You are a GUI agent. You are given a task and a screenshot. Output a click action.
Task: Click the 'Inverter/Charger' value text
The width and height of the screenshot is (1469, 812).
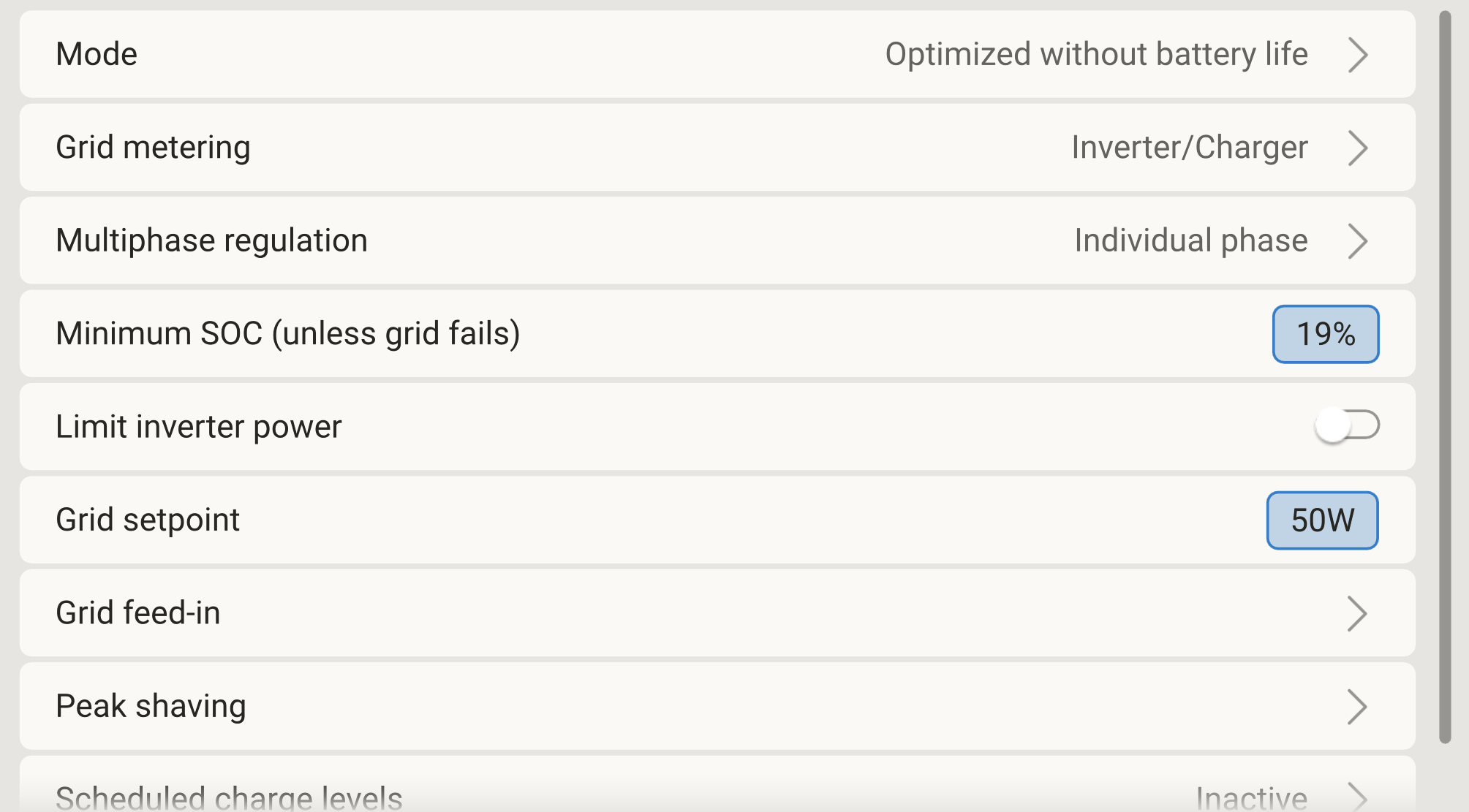(1189, 148)
